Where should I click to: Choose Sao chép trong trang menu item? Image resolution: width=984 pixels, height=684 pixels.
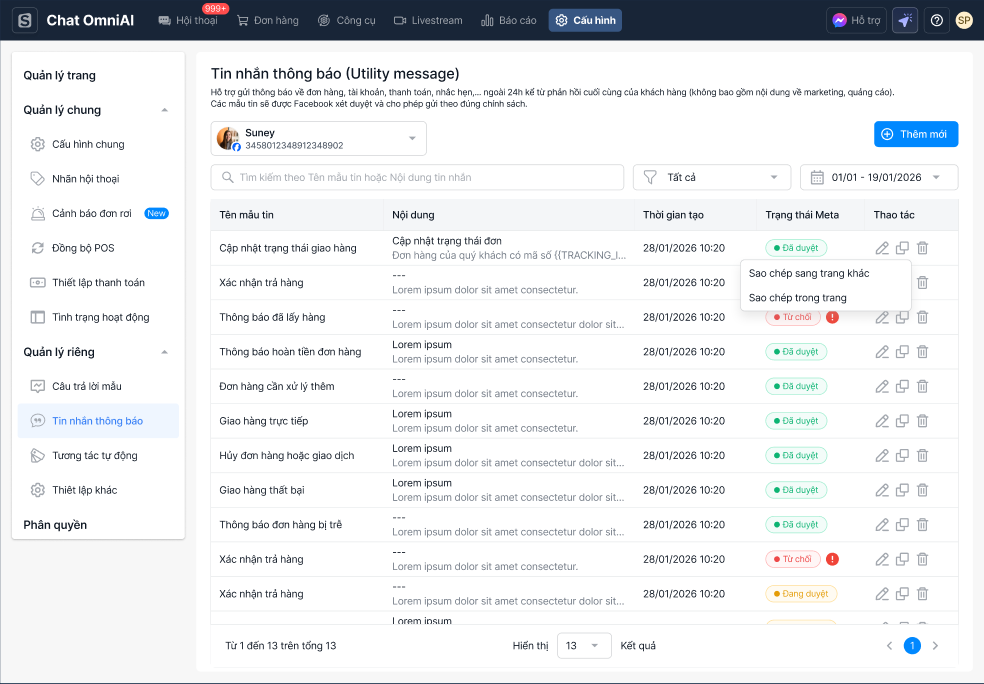(797, 298)
